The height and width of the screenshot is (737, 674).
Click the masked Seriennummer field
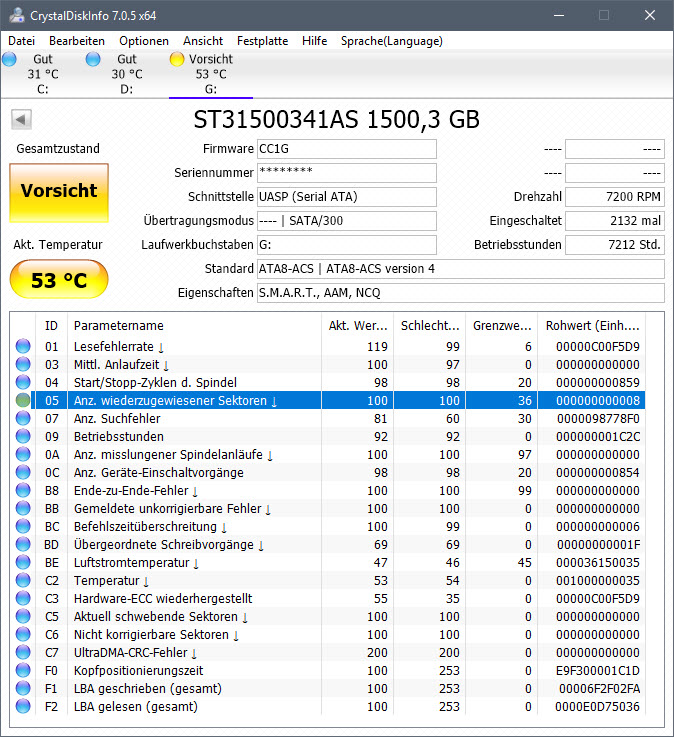tap(347, 173)
